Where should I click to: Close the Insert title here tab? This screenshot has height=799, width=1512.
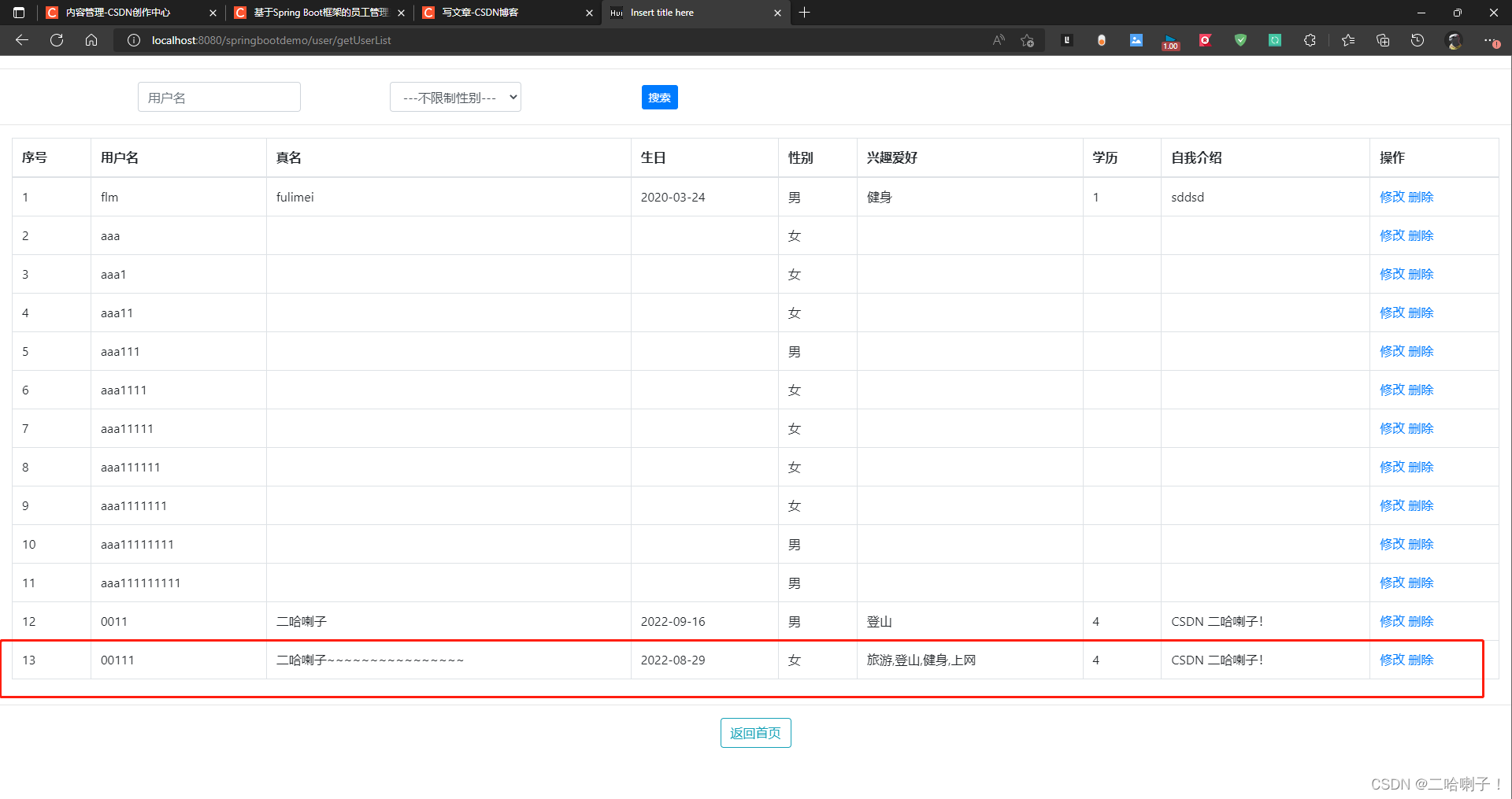pyautogui.click(x=777, y=13)
